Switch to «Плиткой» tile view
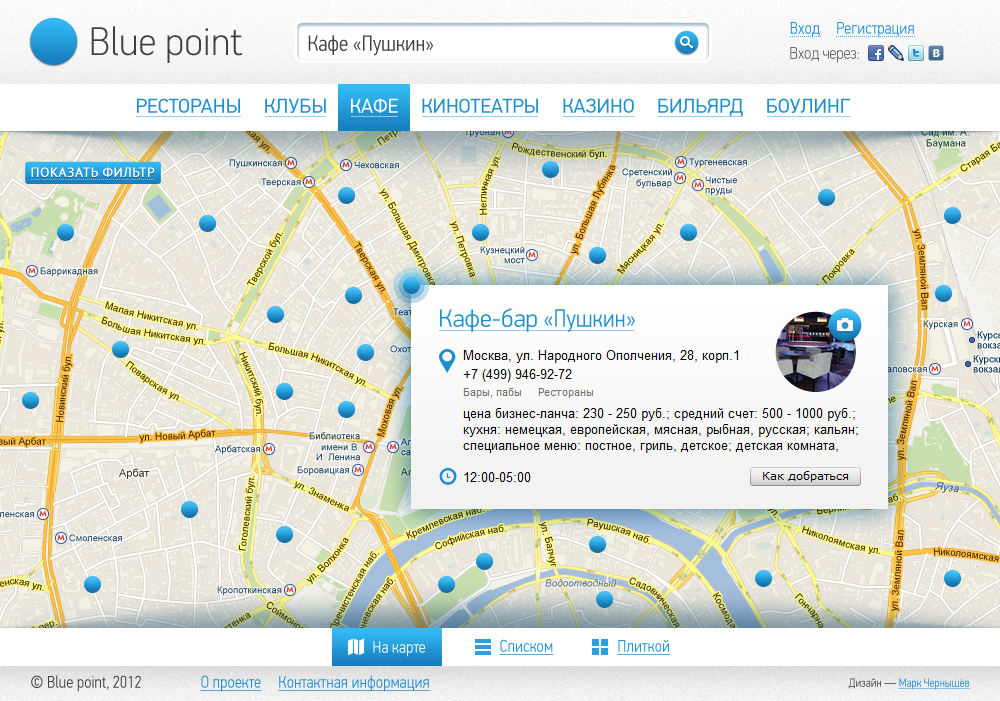Screen dimensions: 1000x701 click(631, 647)
